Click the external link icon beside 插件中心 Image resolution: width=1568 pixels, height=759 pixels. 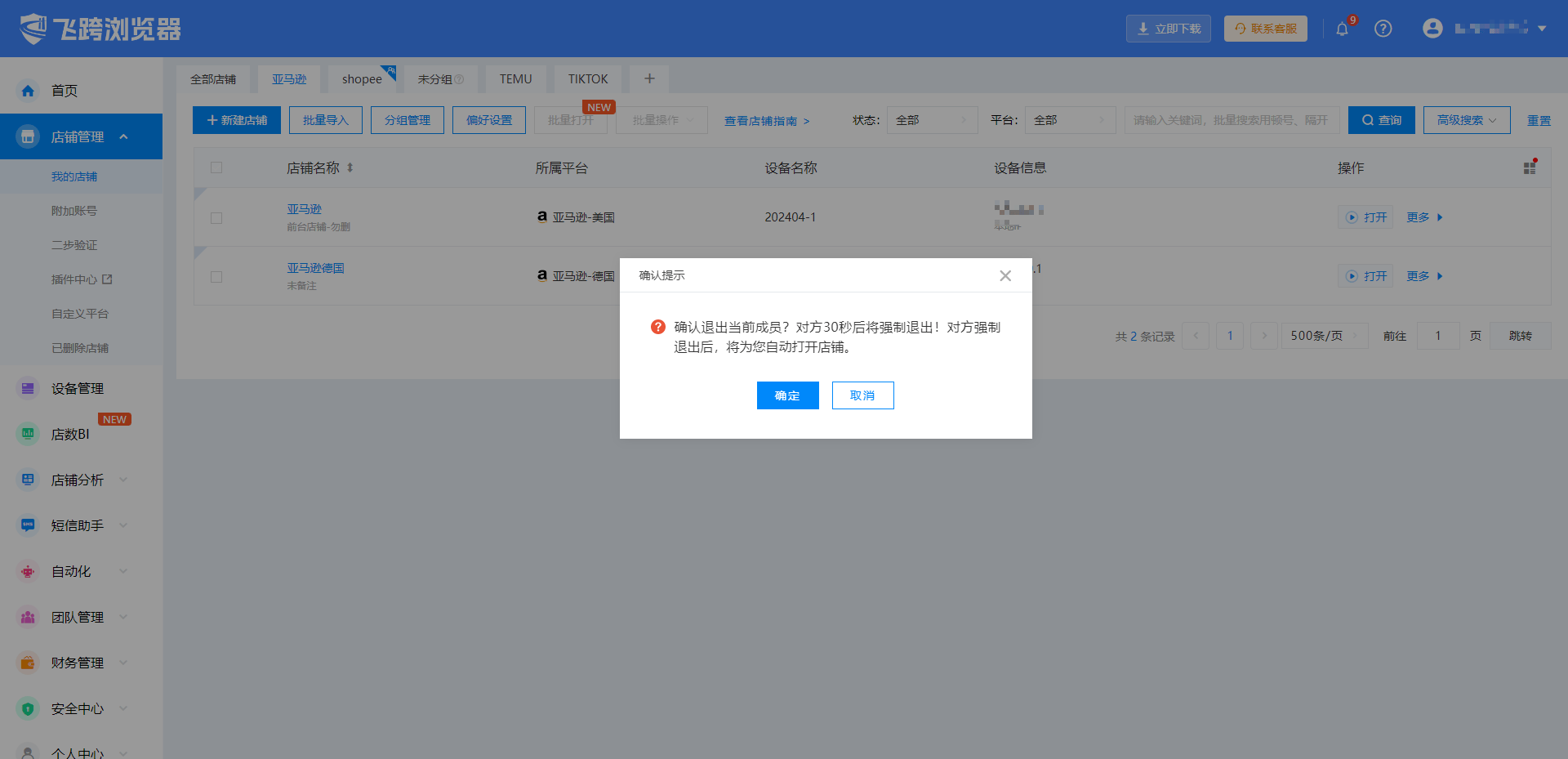pos(107,279)
